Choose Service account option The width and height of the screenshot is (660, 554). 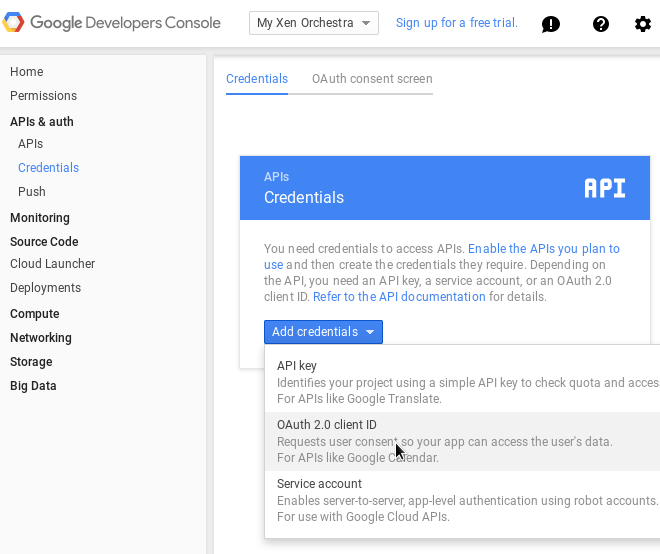[462, 500]
